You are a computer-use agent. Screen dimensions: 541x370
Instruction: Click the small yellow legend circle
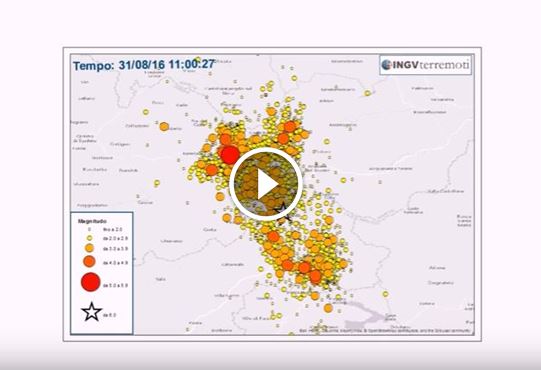click(x=89, y=238)
